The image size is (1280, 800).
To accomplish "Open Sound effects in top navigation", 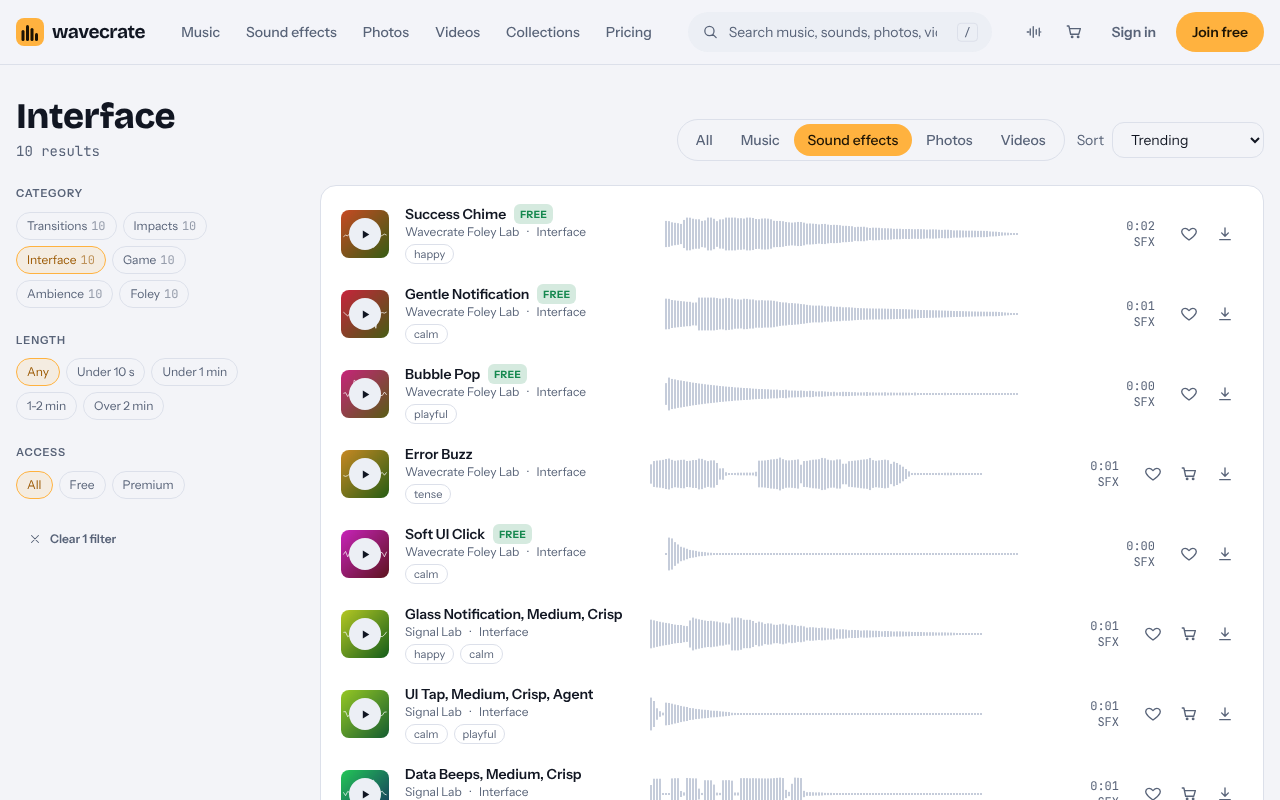I will click(x=291, y=32).
